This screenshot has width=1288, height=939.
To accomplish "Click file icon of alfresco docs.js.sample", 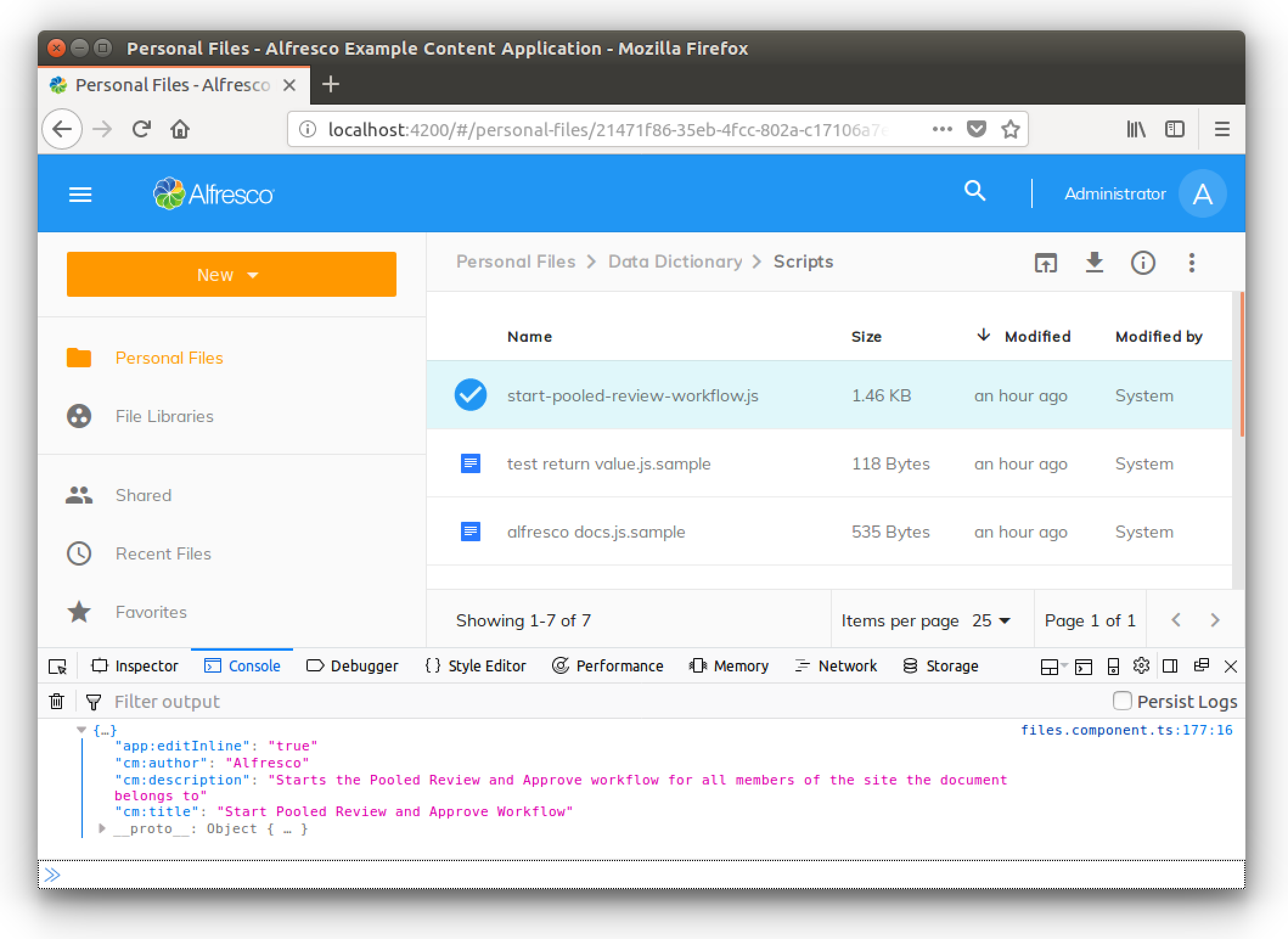I will [470, 532].
